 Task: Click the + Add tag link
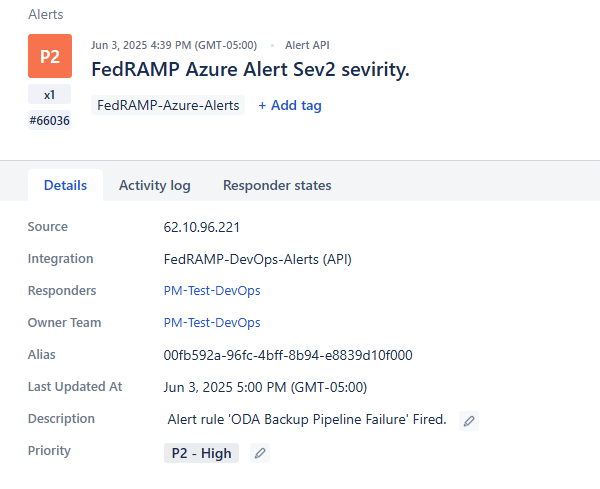[290, 105]
